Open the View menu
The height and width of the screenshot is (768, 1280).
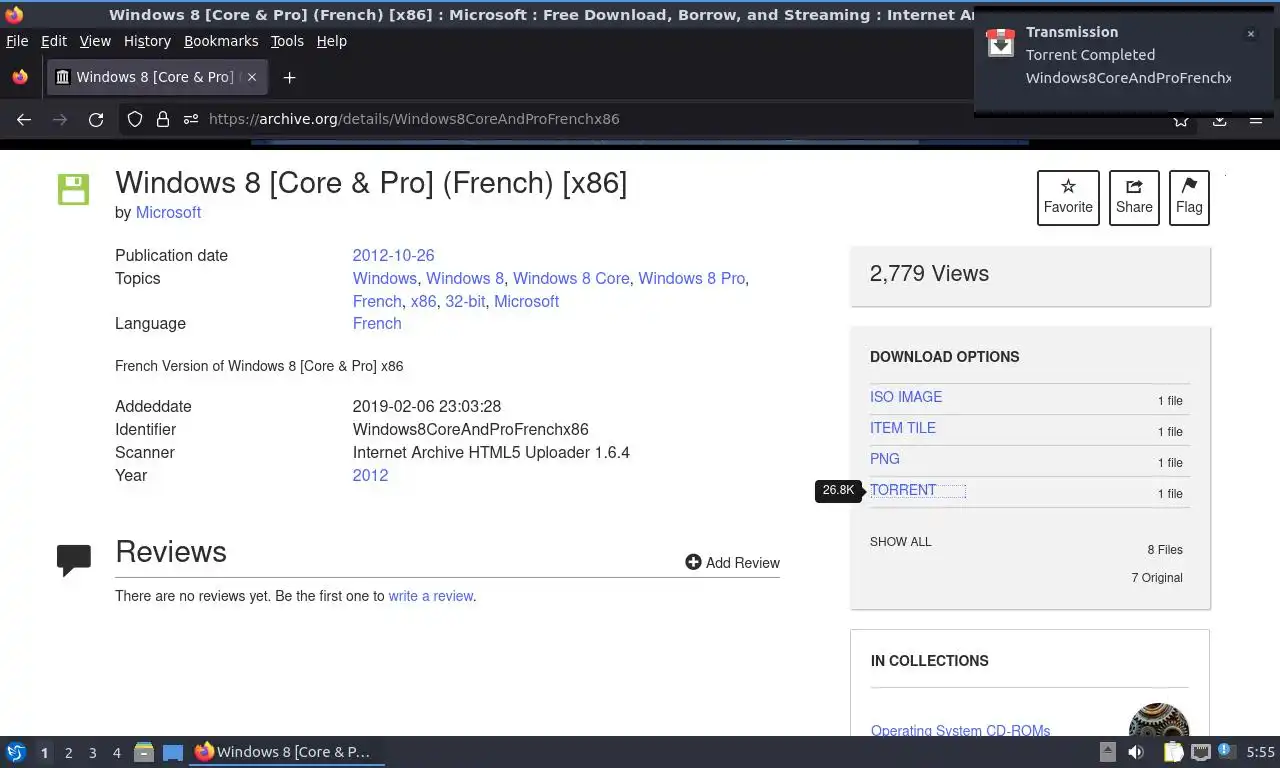pyautogui.click(x=95, y=41)
